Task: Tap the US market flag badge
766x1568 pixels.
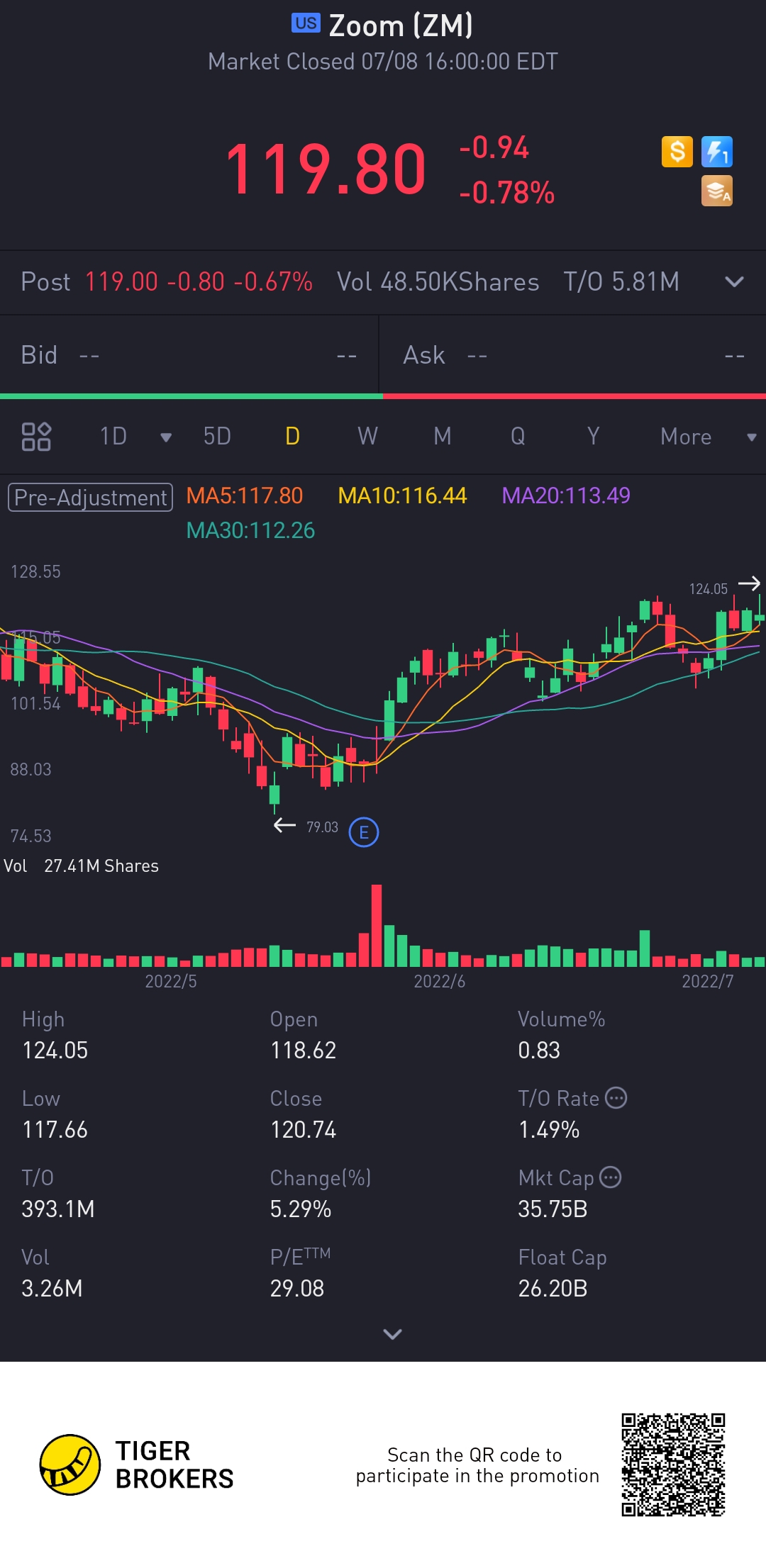Action: pyautogui.click(x=306, y=23)
